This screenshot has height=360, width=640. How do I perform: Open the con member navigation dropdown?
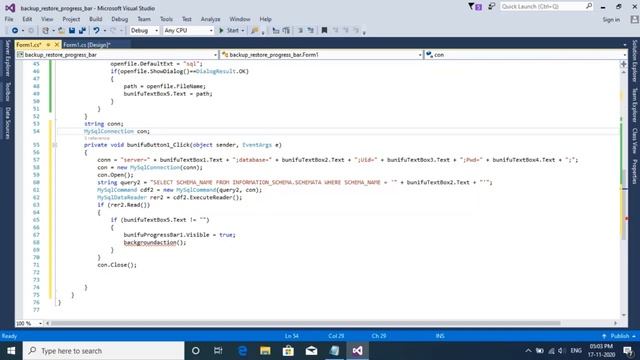526,54
